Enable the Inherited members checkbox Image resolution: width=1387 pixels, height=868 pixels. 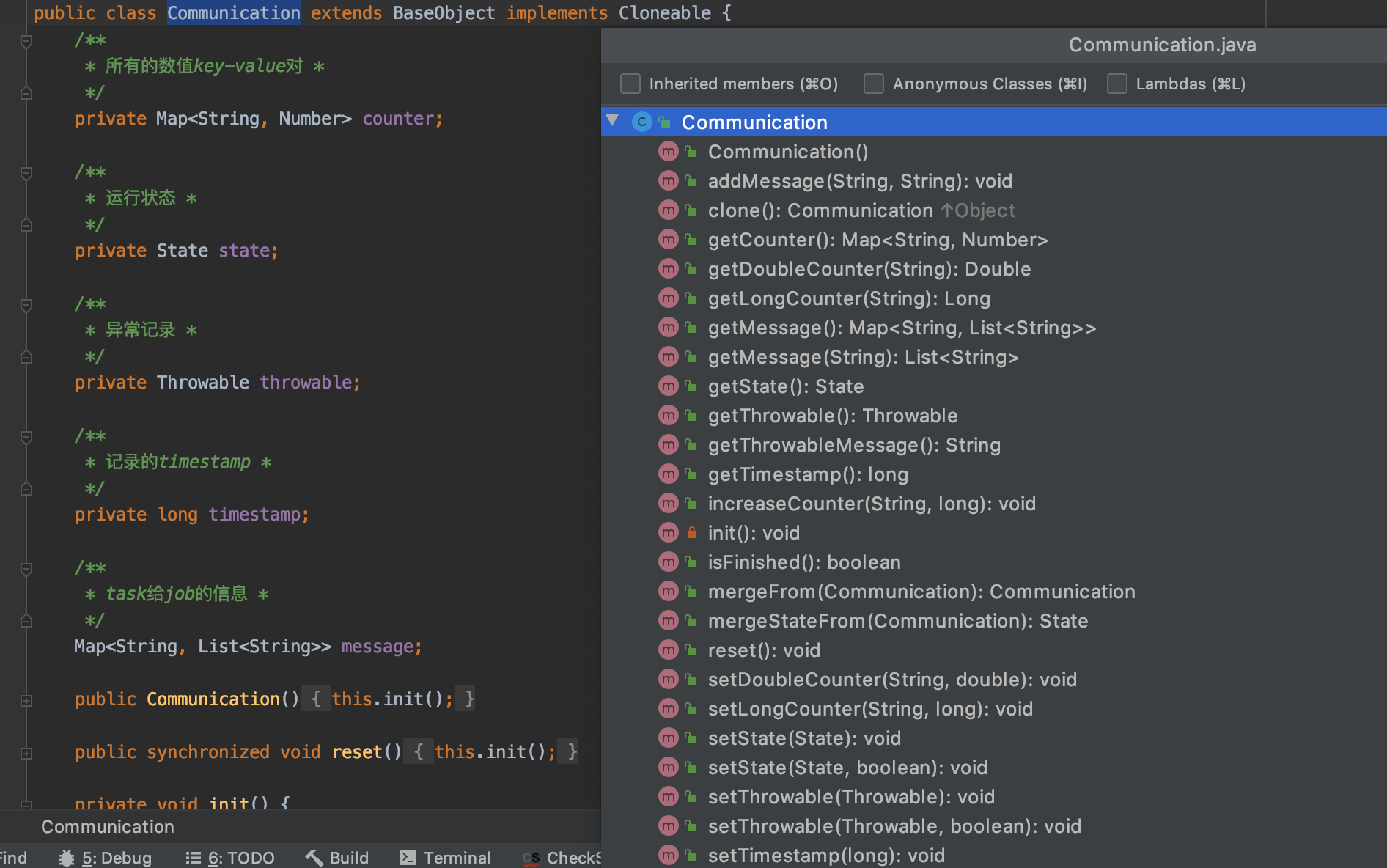tap(630, 84)
